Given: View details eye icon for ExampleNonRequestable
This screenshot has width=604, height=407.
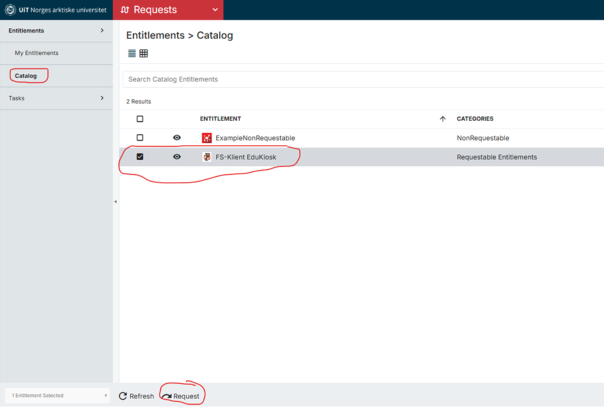Looking at the screenshot, I should click(x=177, y=138).
